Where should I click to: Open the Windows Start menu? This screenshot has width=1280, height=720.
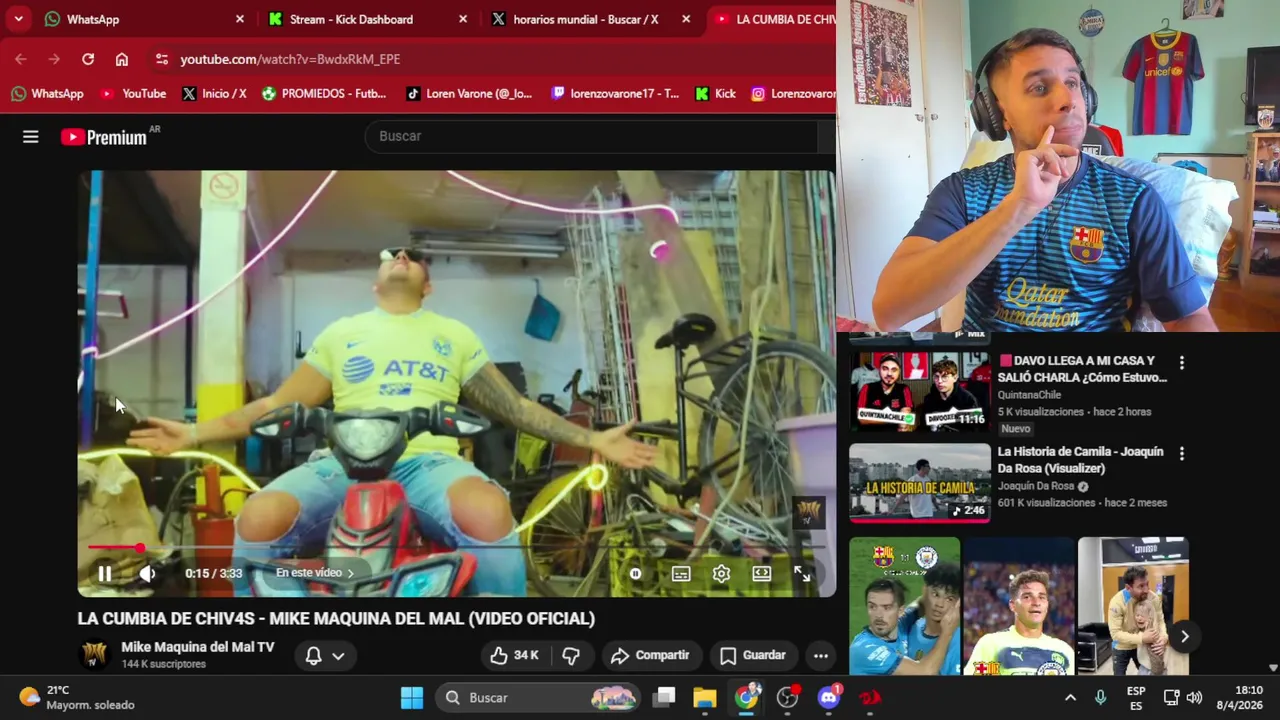(x=412, y=698)
